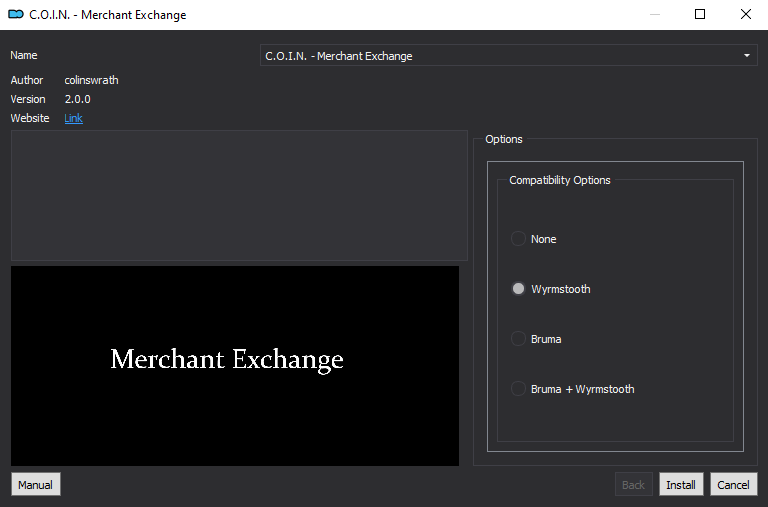Click the installer app icon in title bar

[x=16, y=14]
